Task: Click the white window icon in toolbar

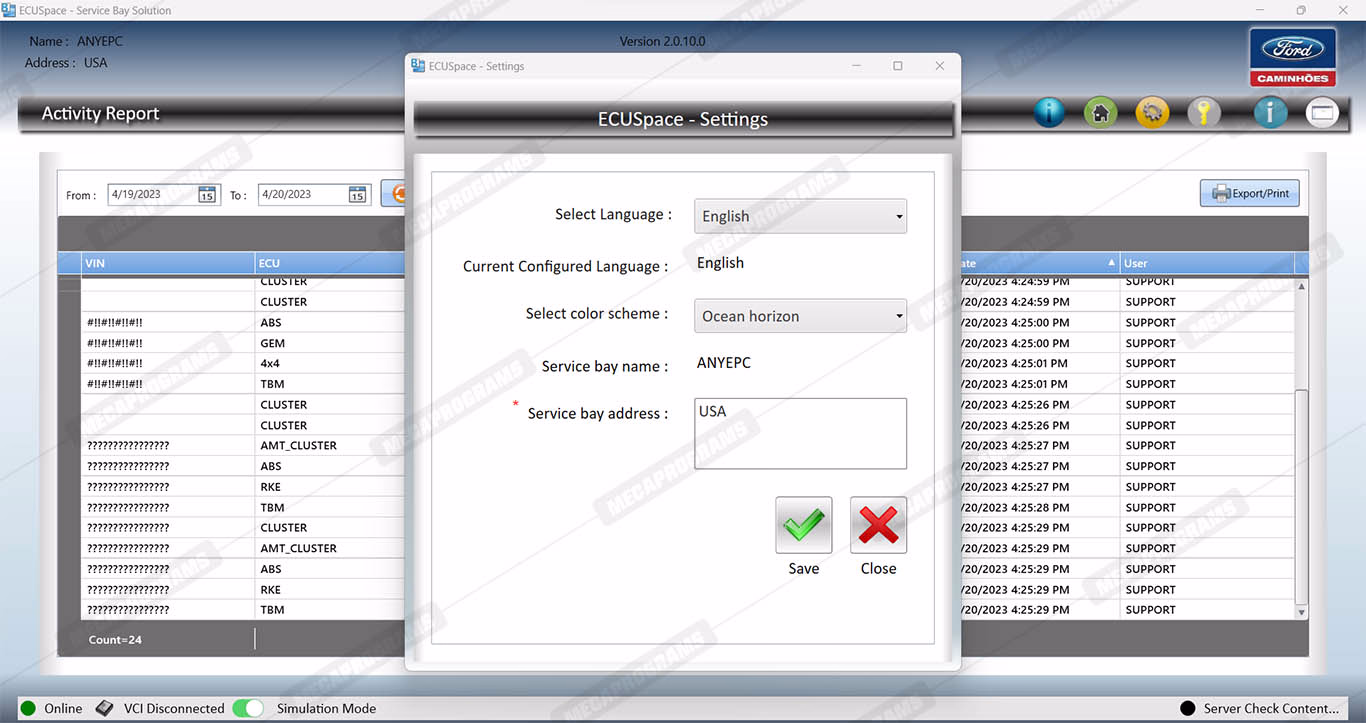Action: tap(1322, 113)
